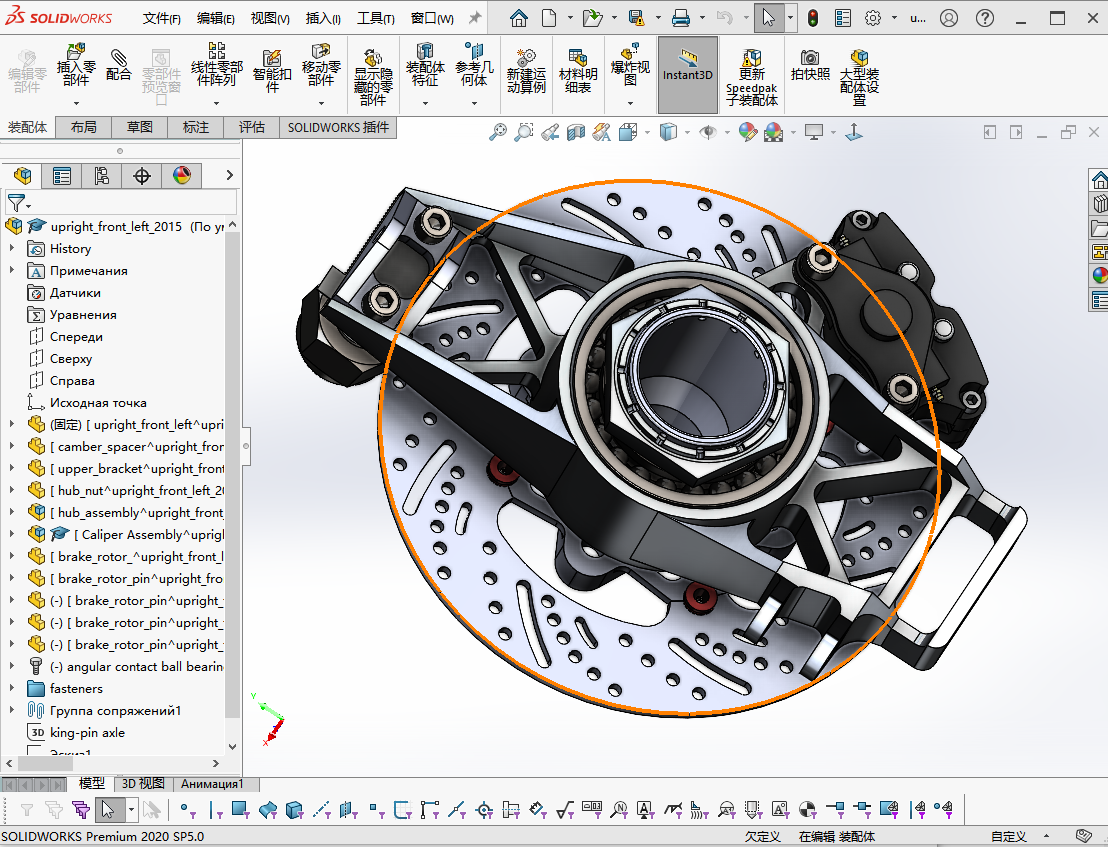Click the feature tree horizontal scrollbar
This screenshot has height=847, width=1108.
pyautogui.click(x=45, y=764)
